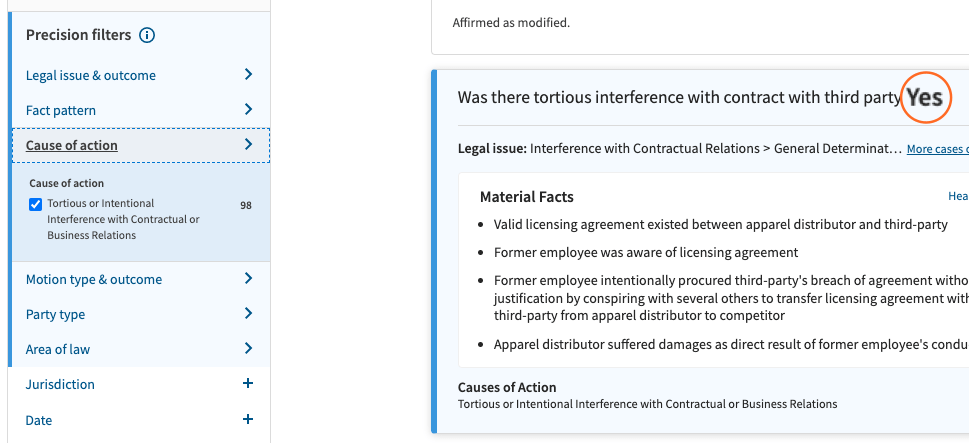The height and width of the screenshot is (443, 969).
Task: Click the 98 result count
Action: click(246, 205)
